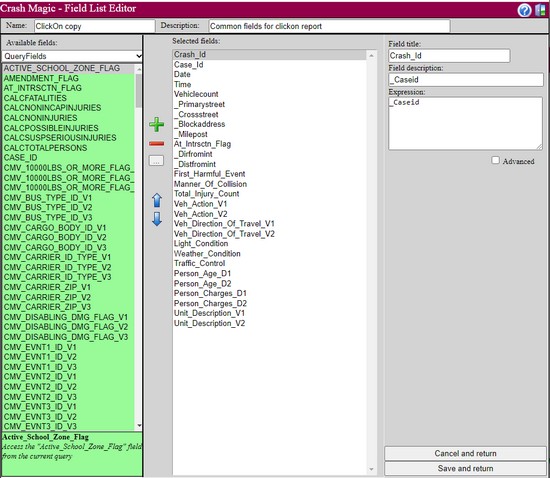The image size is (550, 478).
Task: Select _Blockaddress in selected fields
Action: click(x=269, y=124)
